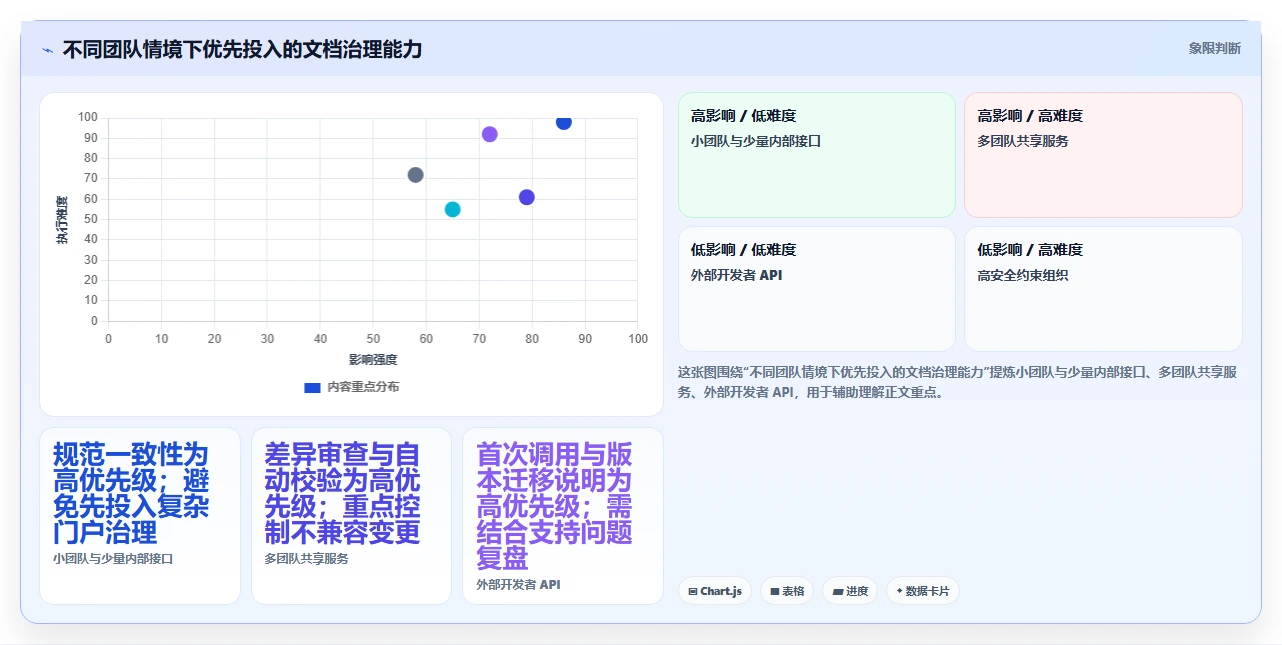Click the 影响强度 x-axis title
The height and width of the screenshot is (645, 1282).
click(373, 360)
